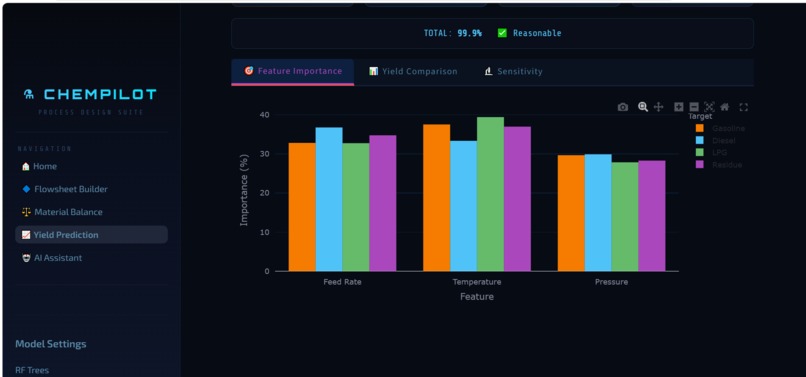Click the 'Pressure' axis label
Screen dimensions: 806x377
point(611,282)
